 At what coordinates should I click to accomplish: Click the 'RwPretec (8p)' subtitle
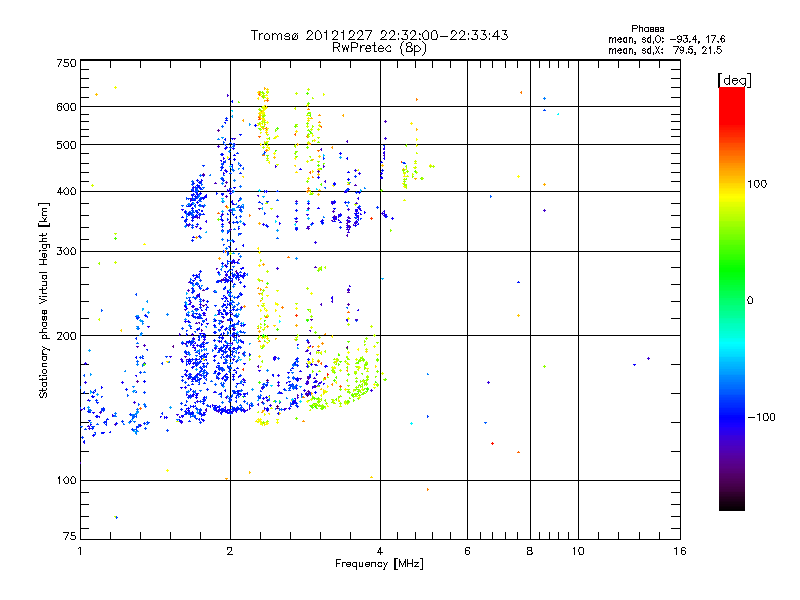[x=380, y=48]
